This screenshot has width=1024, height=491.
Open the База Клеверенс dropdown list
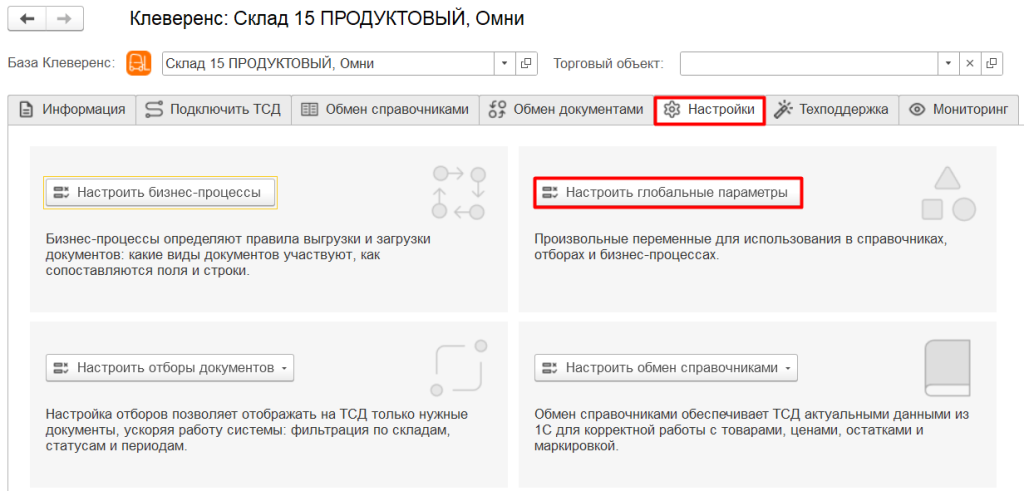click(x=504, y=63)
